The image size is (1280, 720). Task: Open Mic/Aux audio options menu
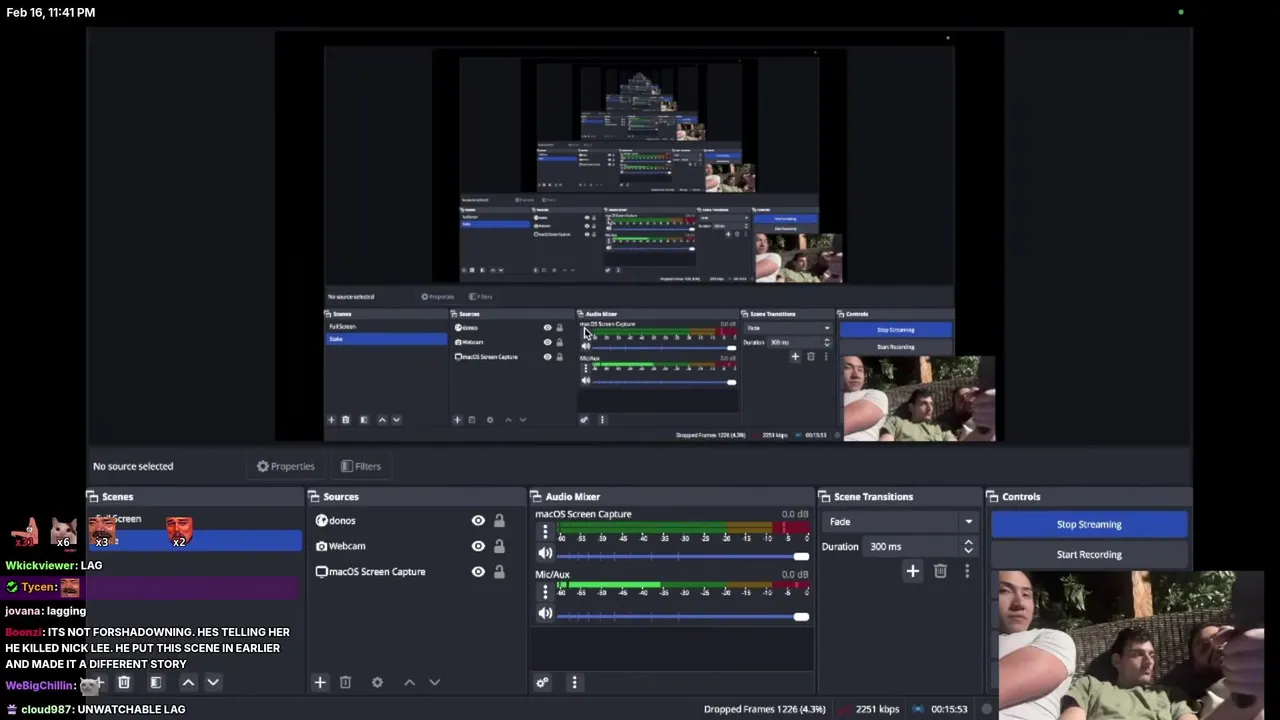click(x=545, y=591)
